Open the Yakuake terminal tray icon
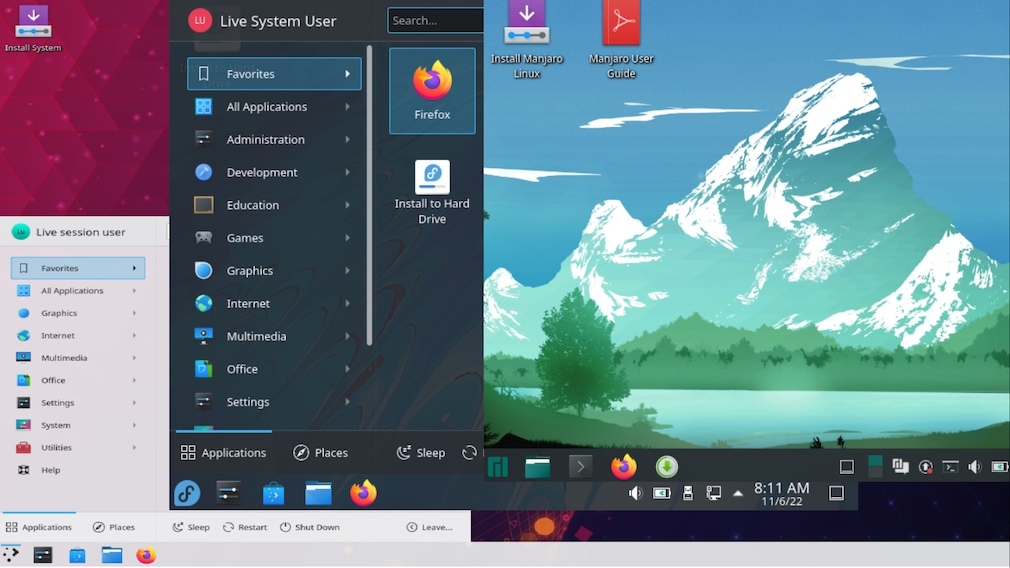Screen dimensions: 1010x568 pos(950,467)
